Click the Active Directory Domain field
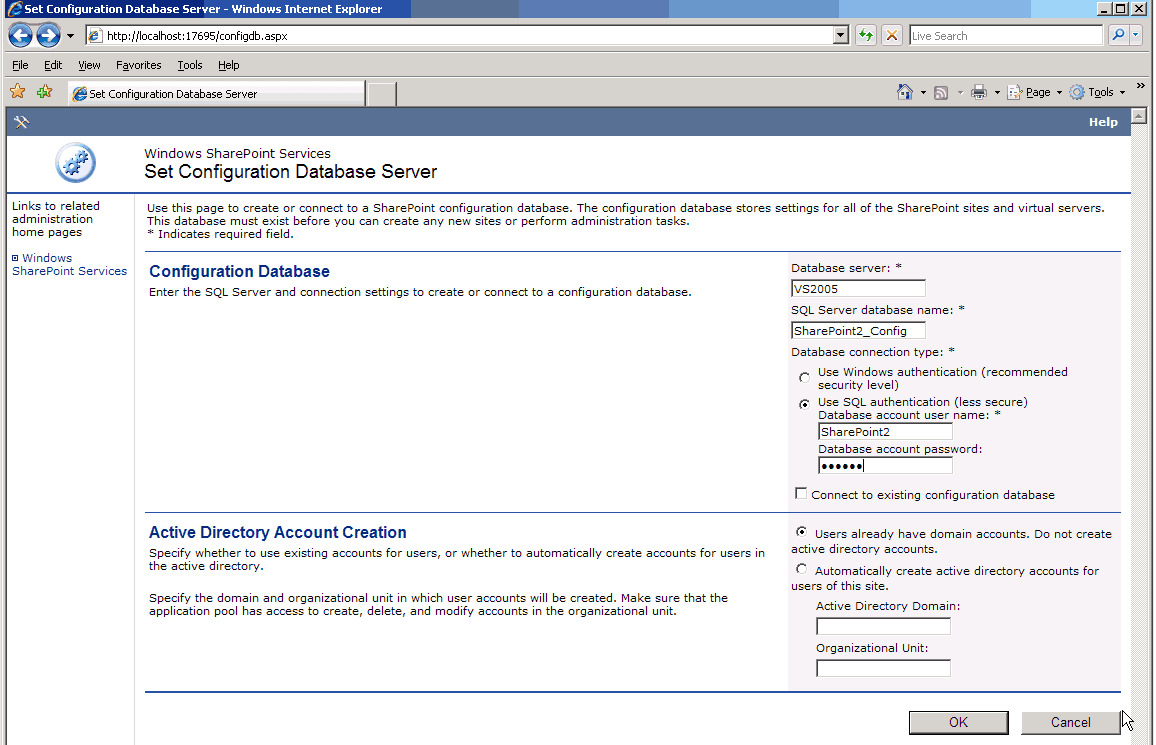This screenshot has height=745, width=1156. point(883,626)
